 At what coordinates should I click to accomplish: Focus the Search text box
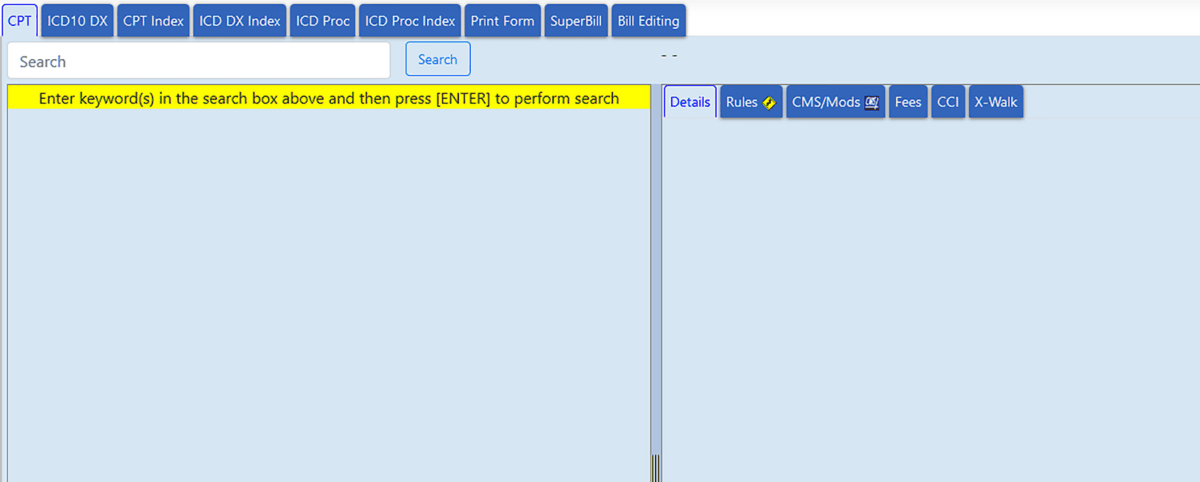coord(198,61)
